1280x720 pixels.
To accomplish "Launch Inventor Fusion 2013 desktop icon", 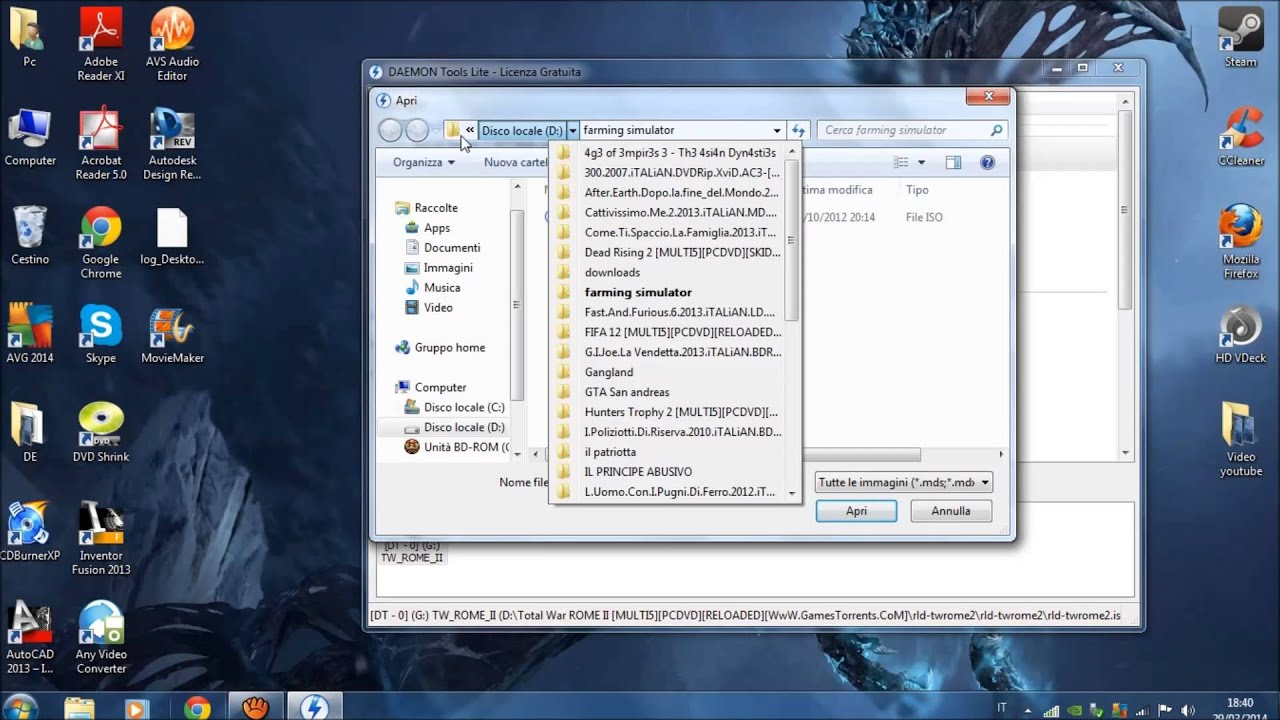I will coord(101,539).
